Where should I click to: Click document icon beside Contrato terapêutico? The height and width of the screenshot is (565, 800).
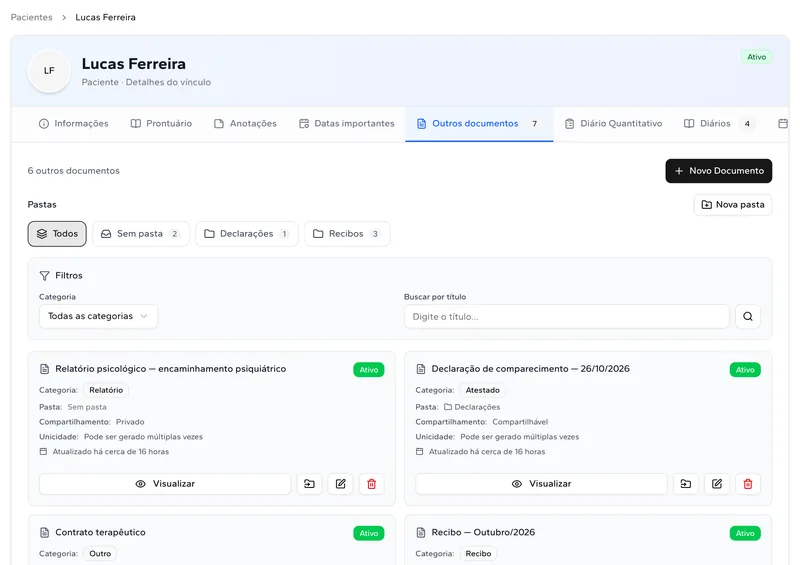[x=44, y=533]
